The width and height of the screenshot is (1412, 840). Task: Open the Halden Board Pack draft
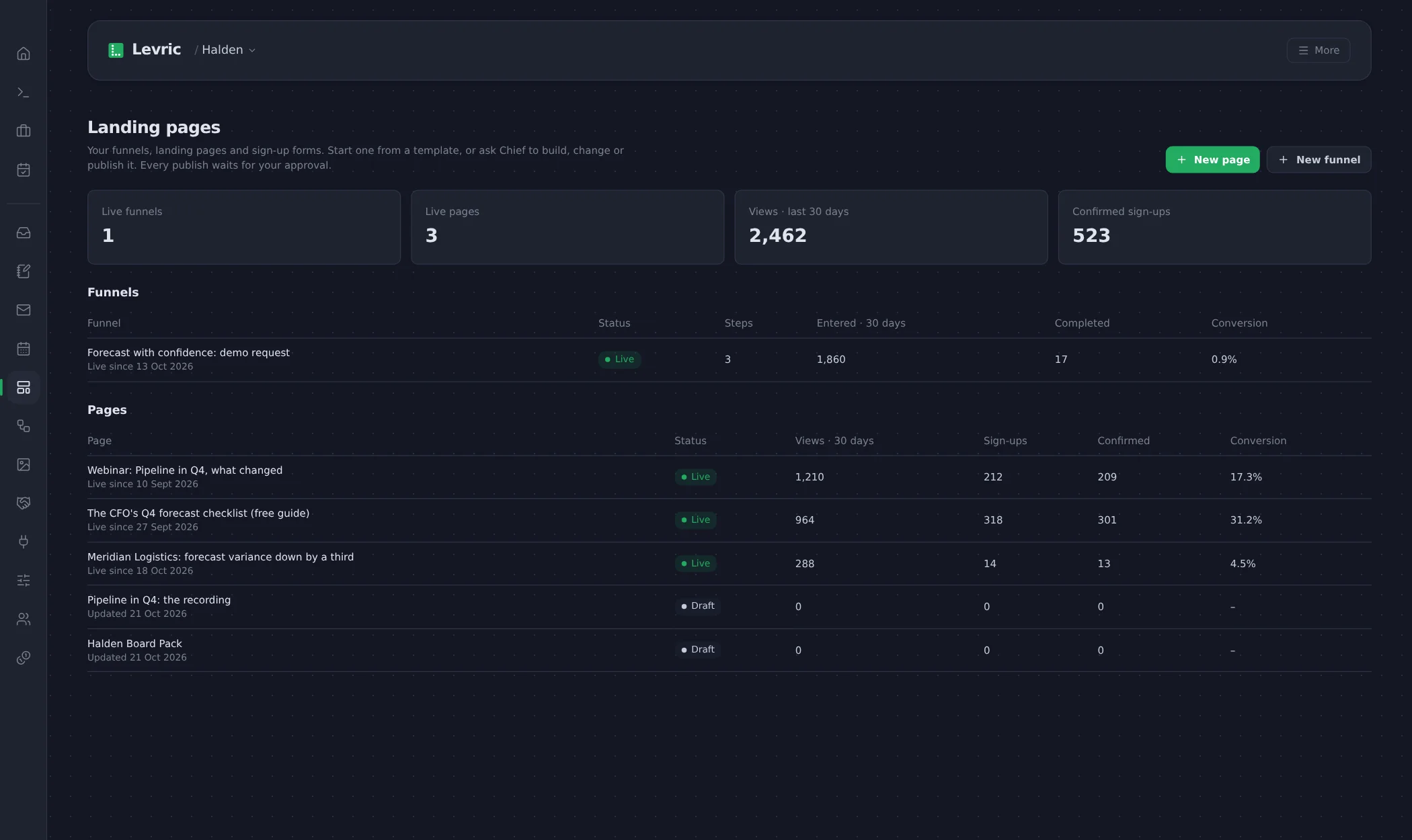tap(729, 650)
